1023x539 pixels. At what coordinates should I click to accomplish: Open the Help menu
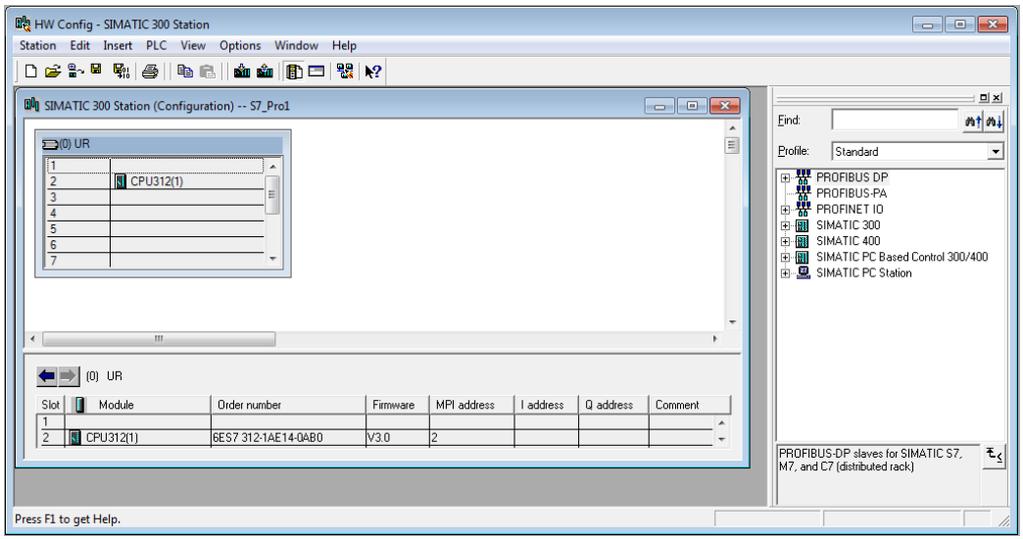344,46
